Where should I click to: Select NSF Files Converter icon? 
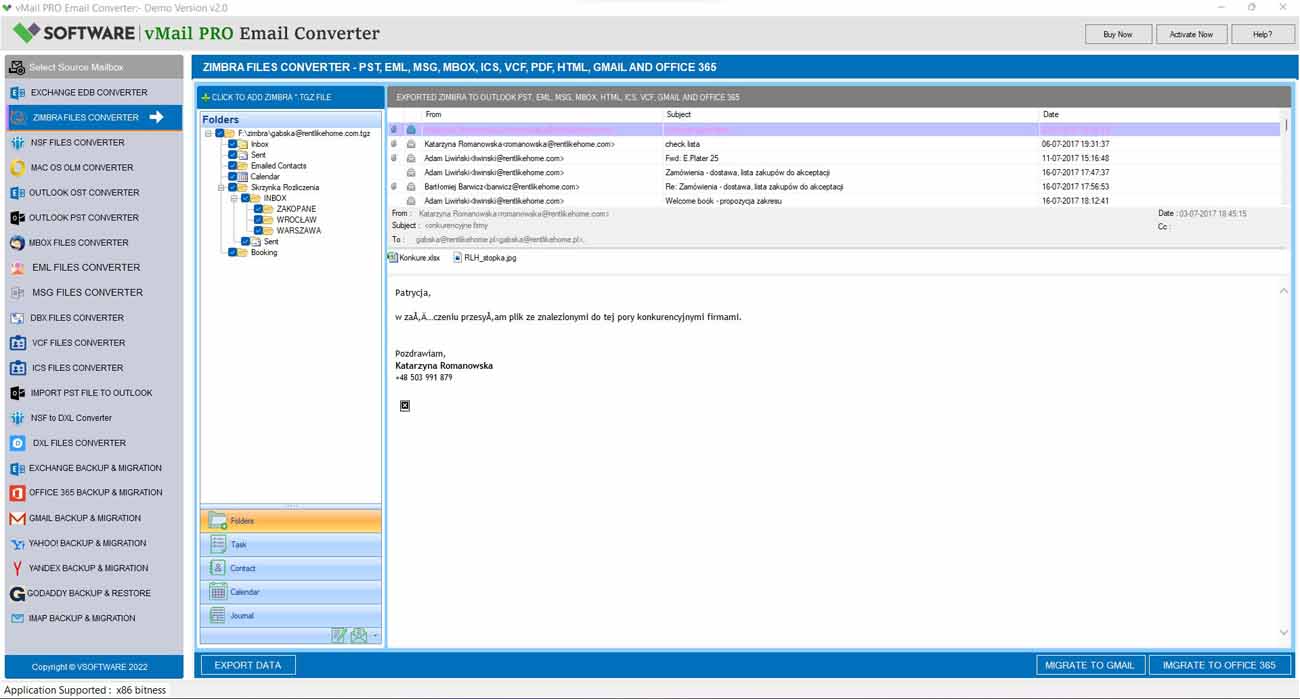(17, 142)
